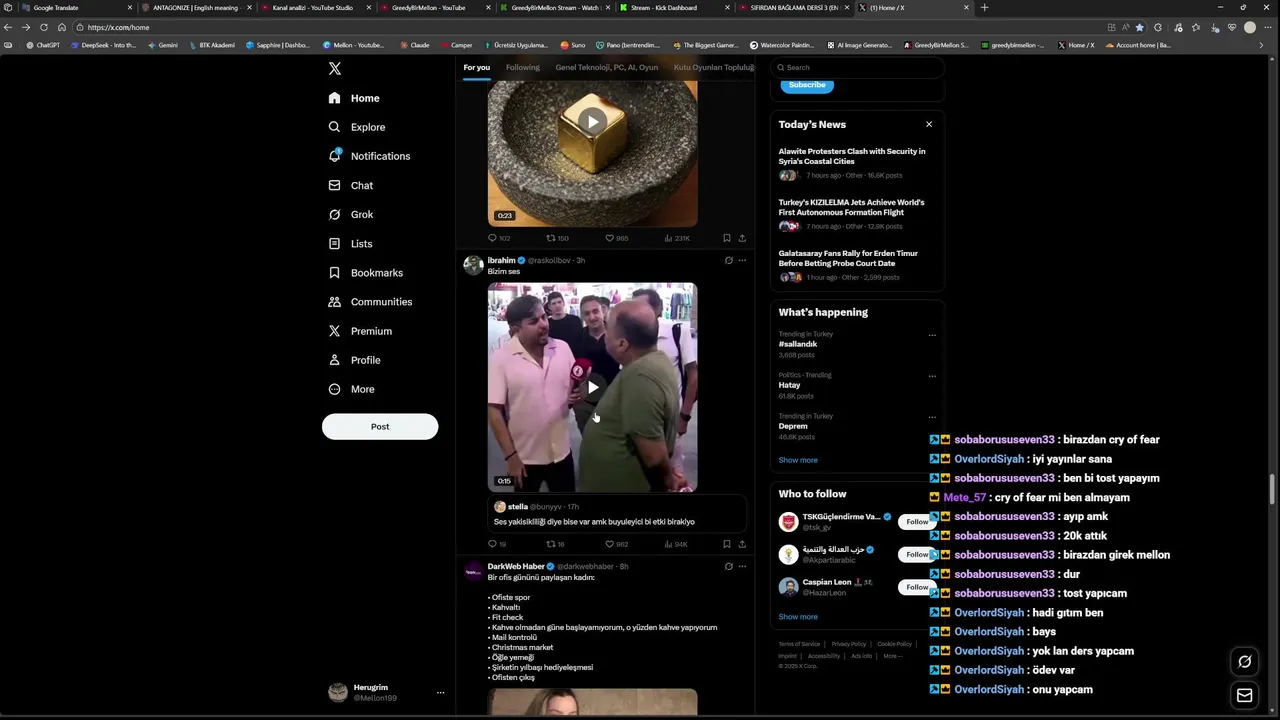Click Grok explain icon on DarkWeb Haber post
1280x720 pixels.
click(x=728, y=566)
